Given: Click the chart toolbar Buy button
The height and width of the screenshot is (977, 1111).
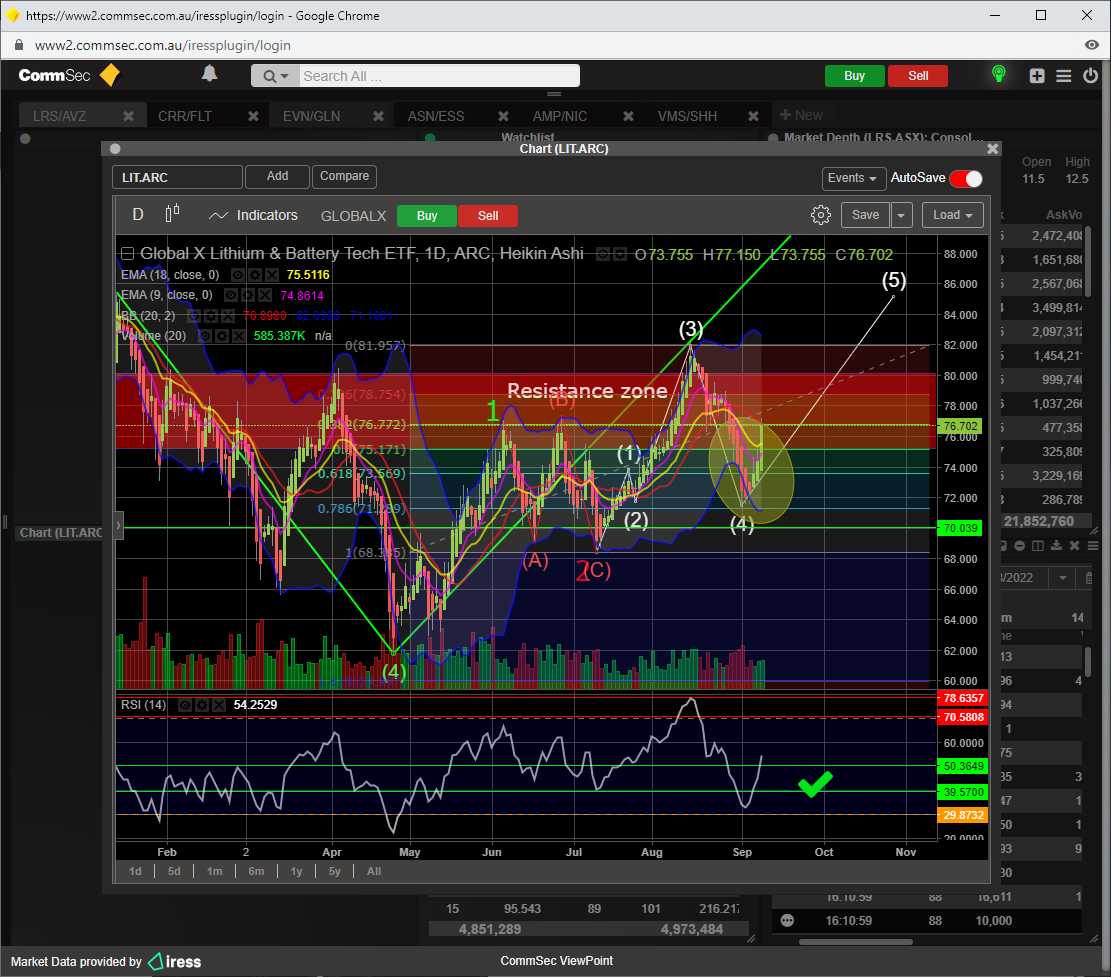Looking at the screenshot, I should point(427,216).
